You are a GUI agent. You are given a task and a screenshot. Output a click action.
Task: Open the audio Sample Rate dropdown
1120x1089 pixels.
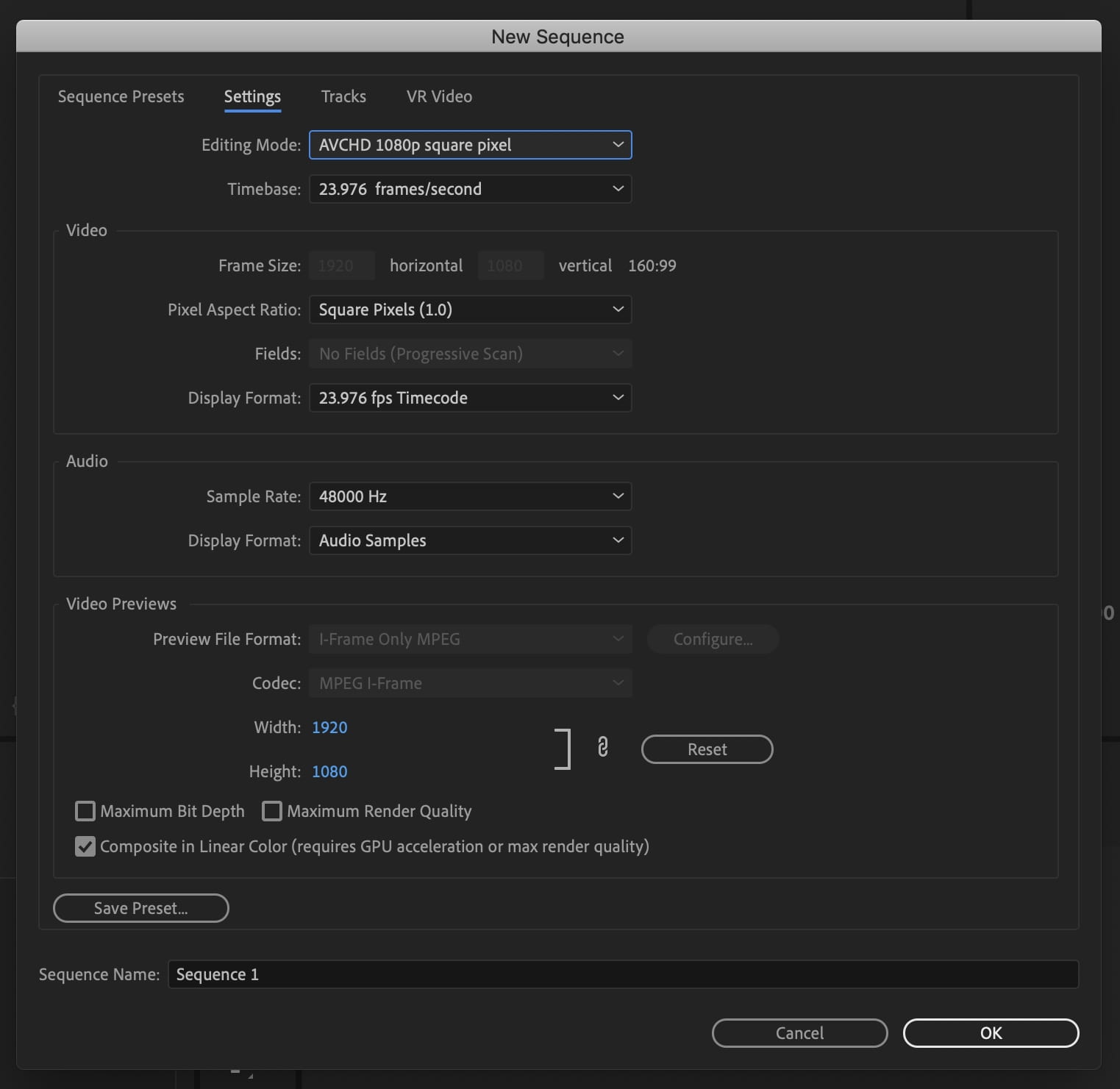(471, 496)
